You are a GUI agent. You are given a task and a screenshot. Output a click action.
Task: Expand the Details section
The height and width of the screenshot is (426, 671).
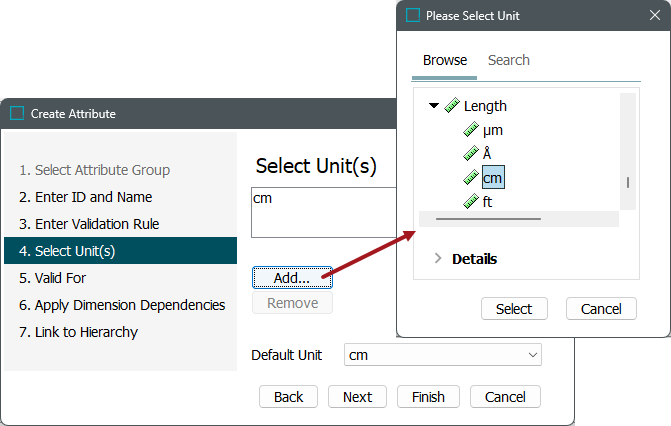(x=438, y=259)
